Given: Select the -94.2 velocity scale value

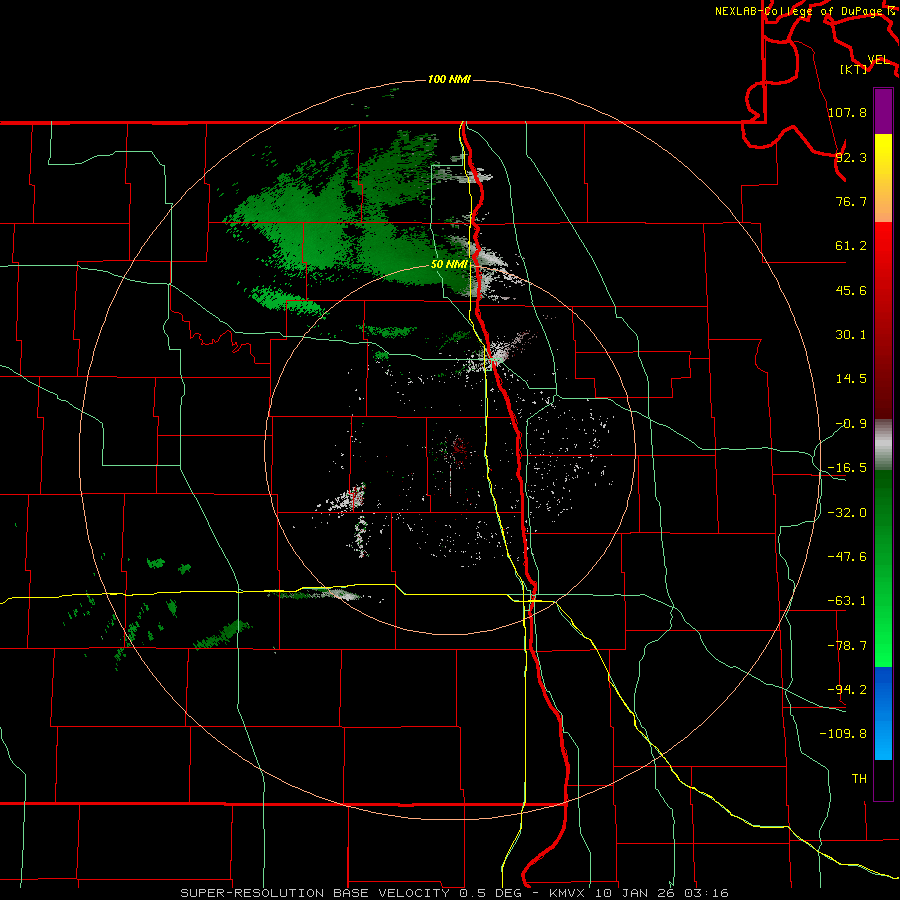Looking at the screenshot, I should 847,689.
